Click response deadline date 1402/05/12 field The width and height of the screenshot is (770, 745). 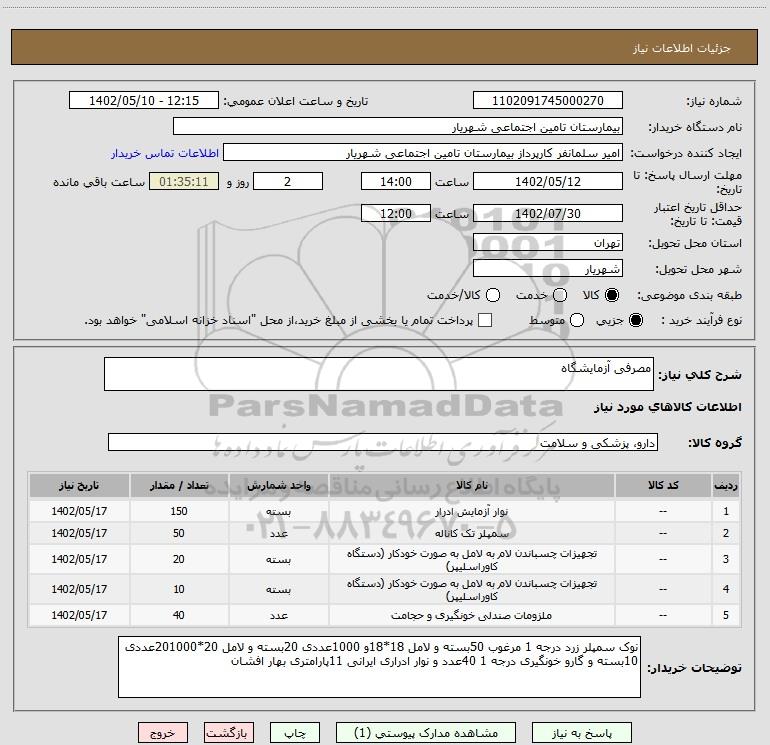548,181
